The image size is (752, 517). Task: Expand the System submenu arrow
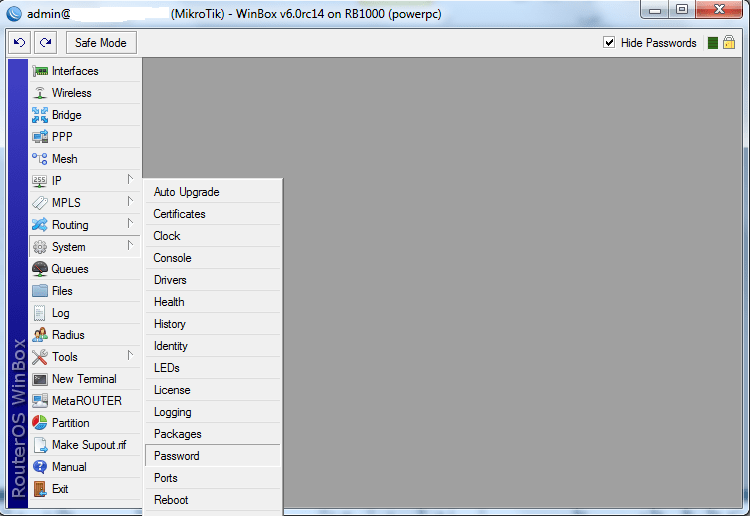[x=130, y=246]
